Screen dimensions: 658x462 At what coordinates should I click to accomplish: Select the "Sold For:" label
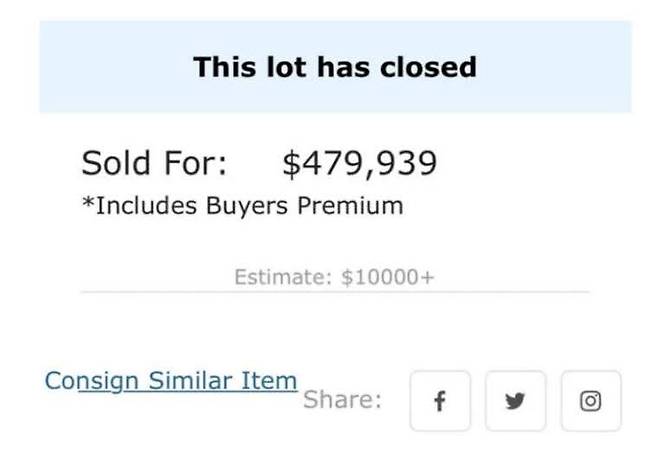point(154,162)
